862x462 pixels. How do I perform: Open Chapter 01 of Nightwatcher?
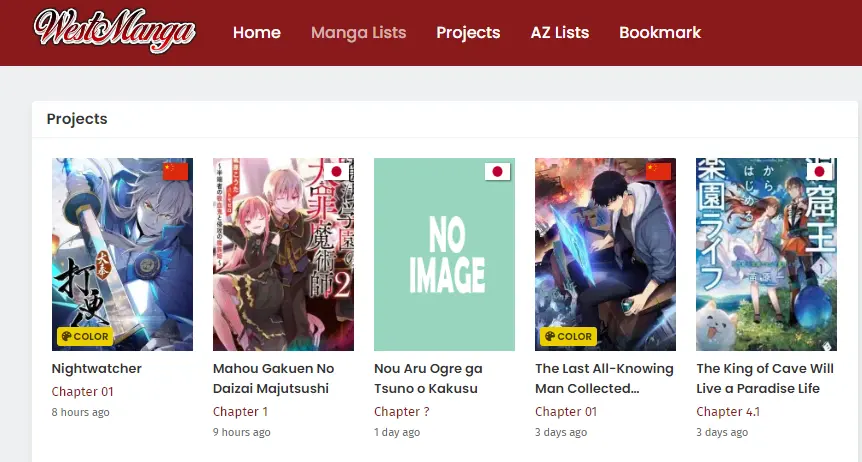[x=82, y=392]
